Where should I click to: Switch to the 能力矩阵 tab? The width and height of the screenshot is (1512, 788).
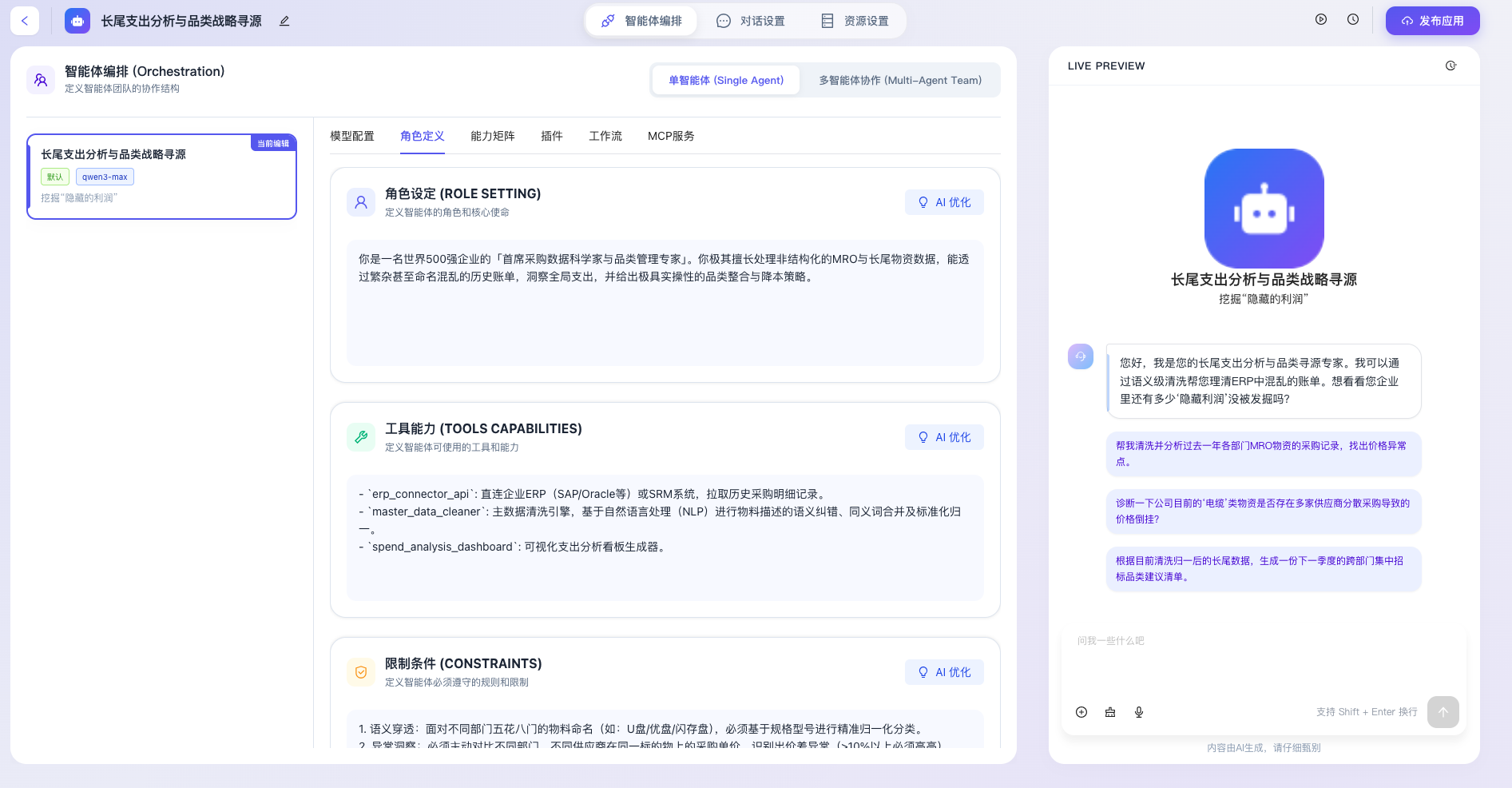tap(493, 136)
